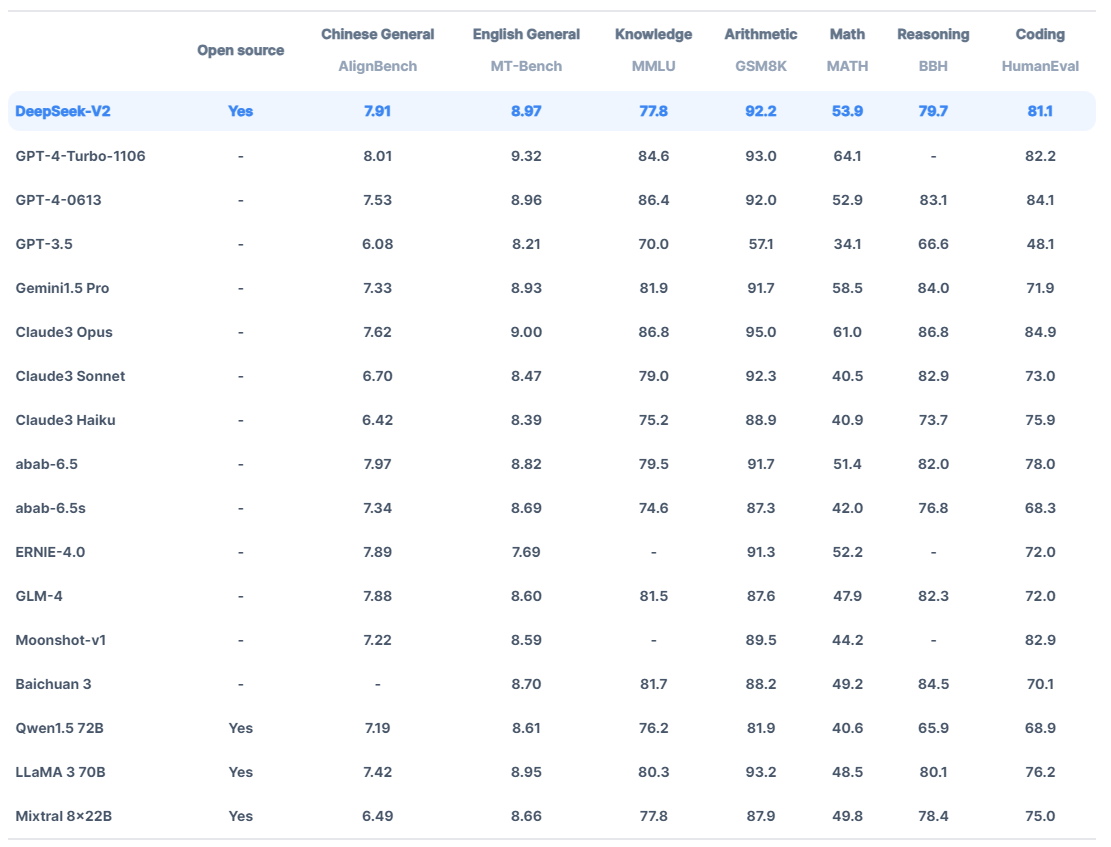Select the "Chinese General" column header
Viewport: 1111px width, 847px height.
pyautogui.click(x=378, y=34)
